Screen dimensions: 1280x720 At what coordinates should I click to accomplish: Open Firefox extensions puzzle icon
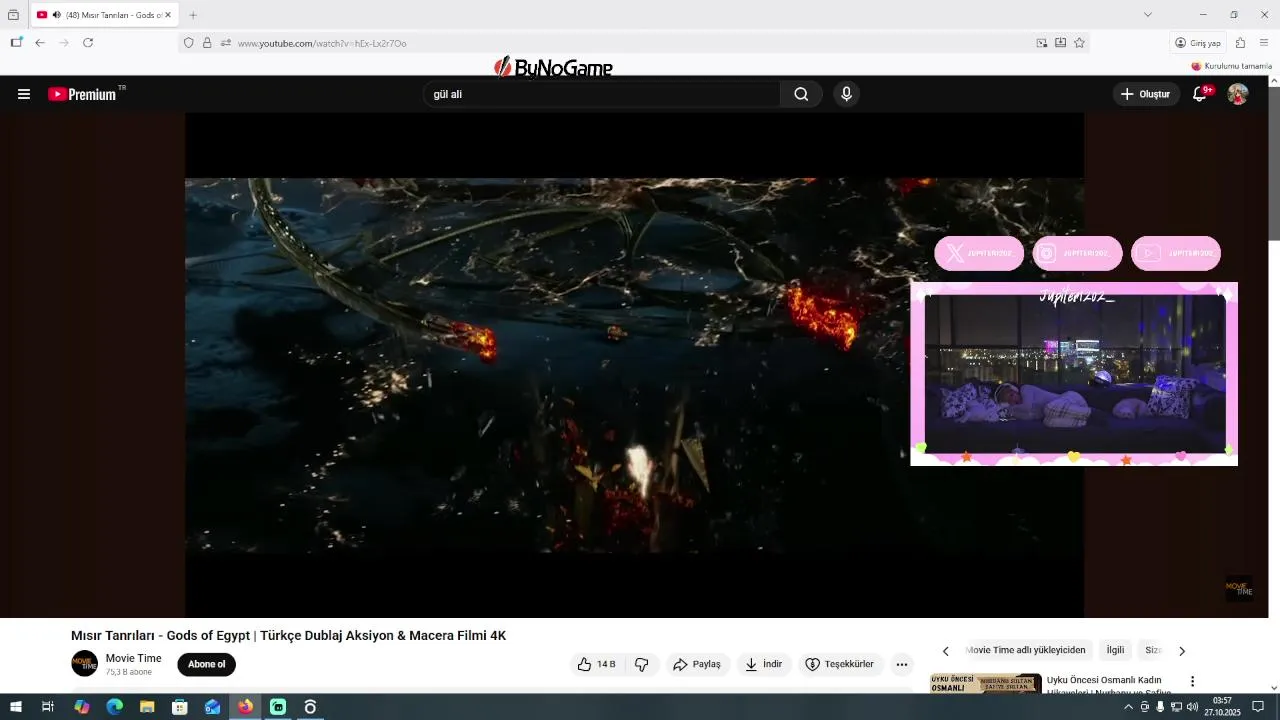1240,43
